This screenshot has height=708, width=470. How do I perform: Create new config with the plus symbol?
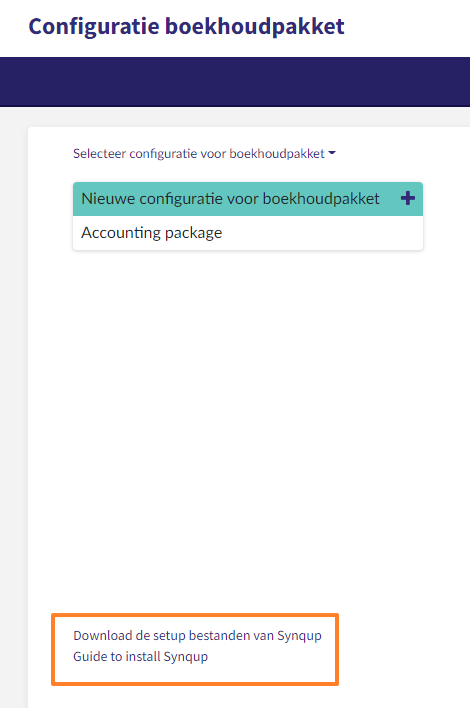407,198
